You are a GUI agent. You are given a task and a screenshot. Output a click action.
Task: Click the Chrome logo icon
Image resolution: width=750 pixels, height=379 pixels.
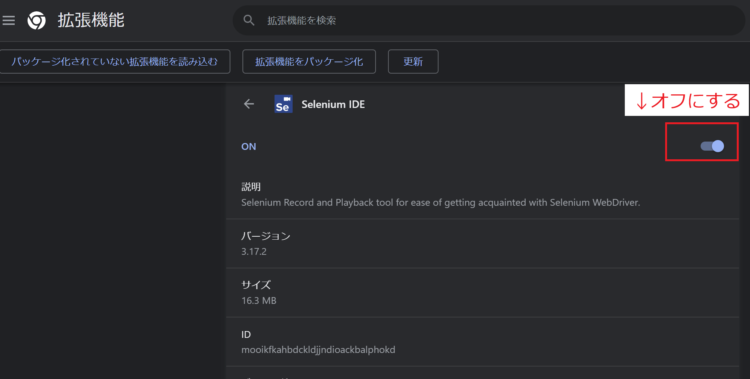coord(36,20)
